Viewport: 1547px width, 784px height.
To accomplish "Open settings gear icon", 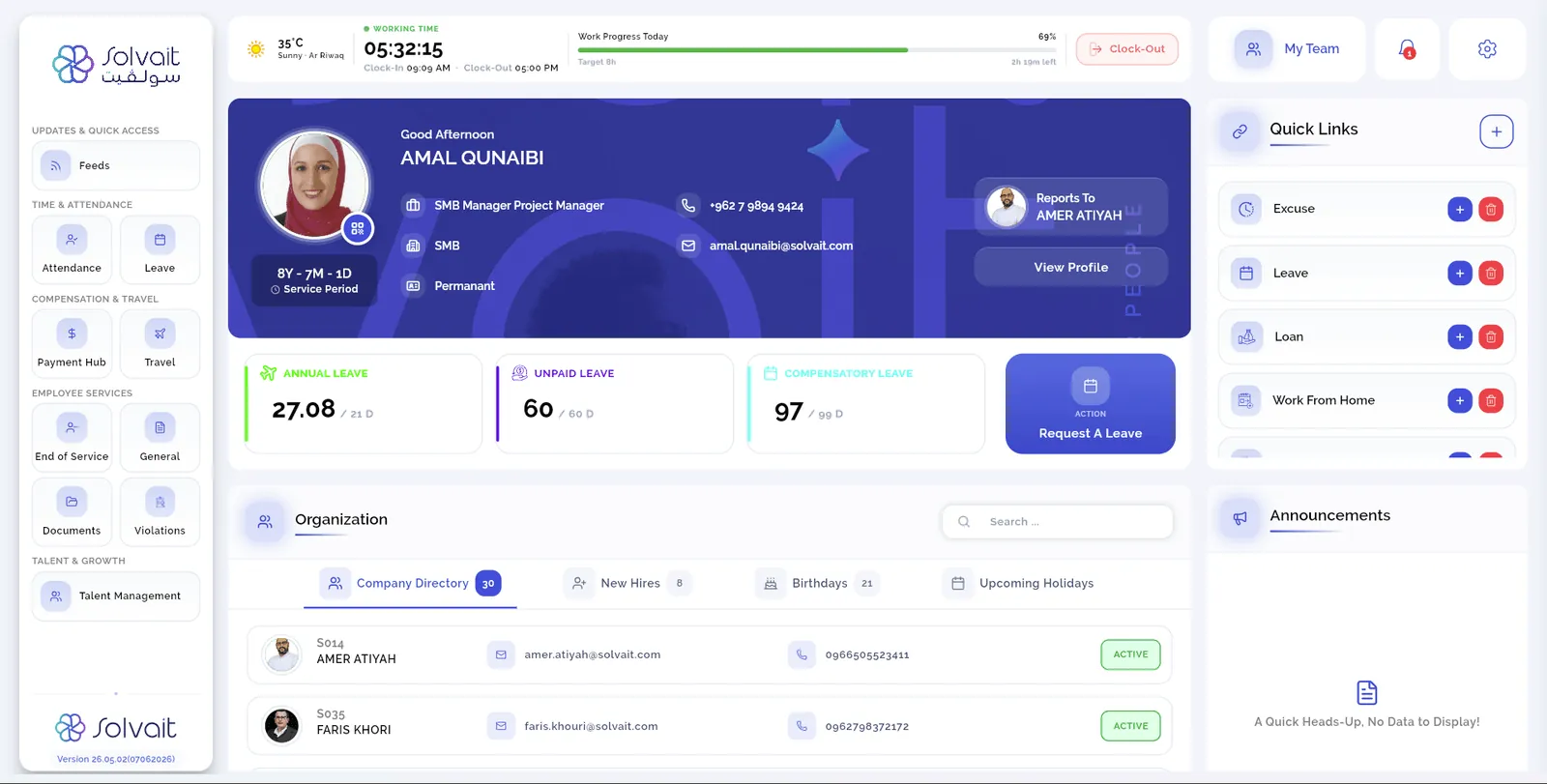I will pos(1487,49).
